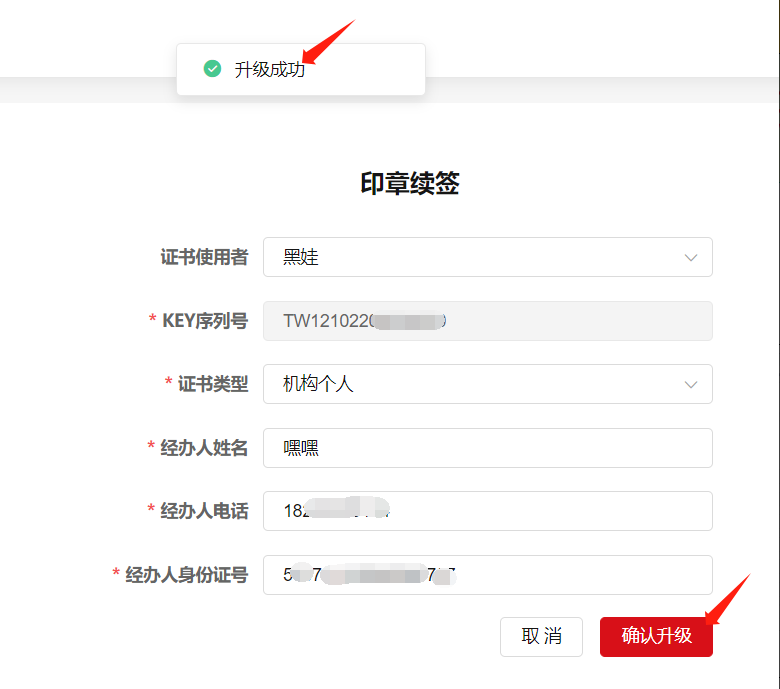Screen dimensions: 780x689
Task: Click the disabled KEY序列号 input field
Action: (487, 321)
